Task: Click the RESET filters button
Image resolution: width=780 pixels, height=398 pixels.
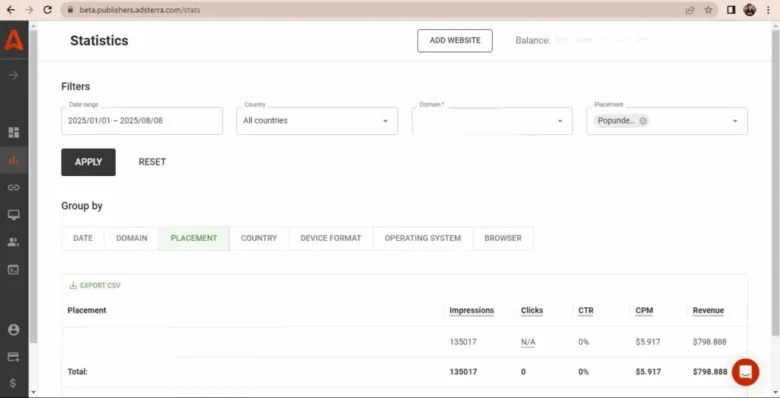Action: point(152,162)
